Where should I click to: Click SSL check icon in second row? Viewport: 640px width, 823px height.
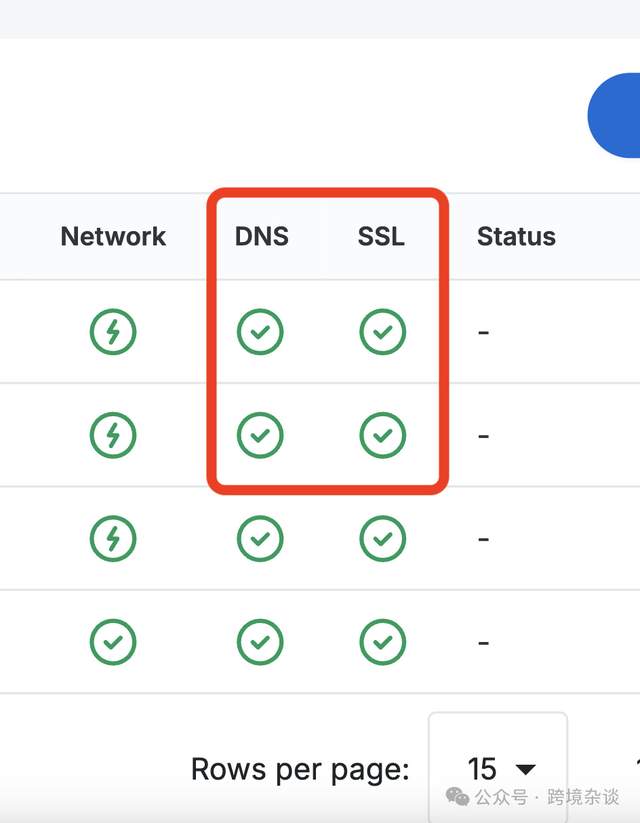[382, 435]
